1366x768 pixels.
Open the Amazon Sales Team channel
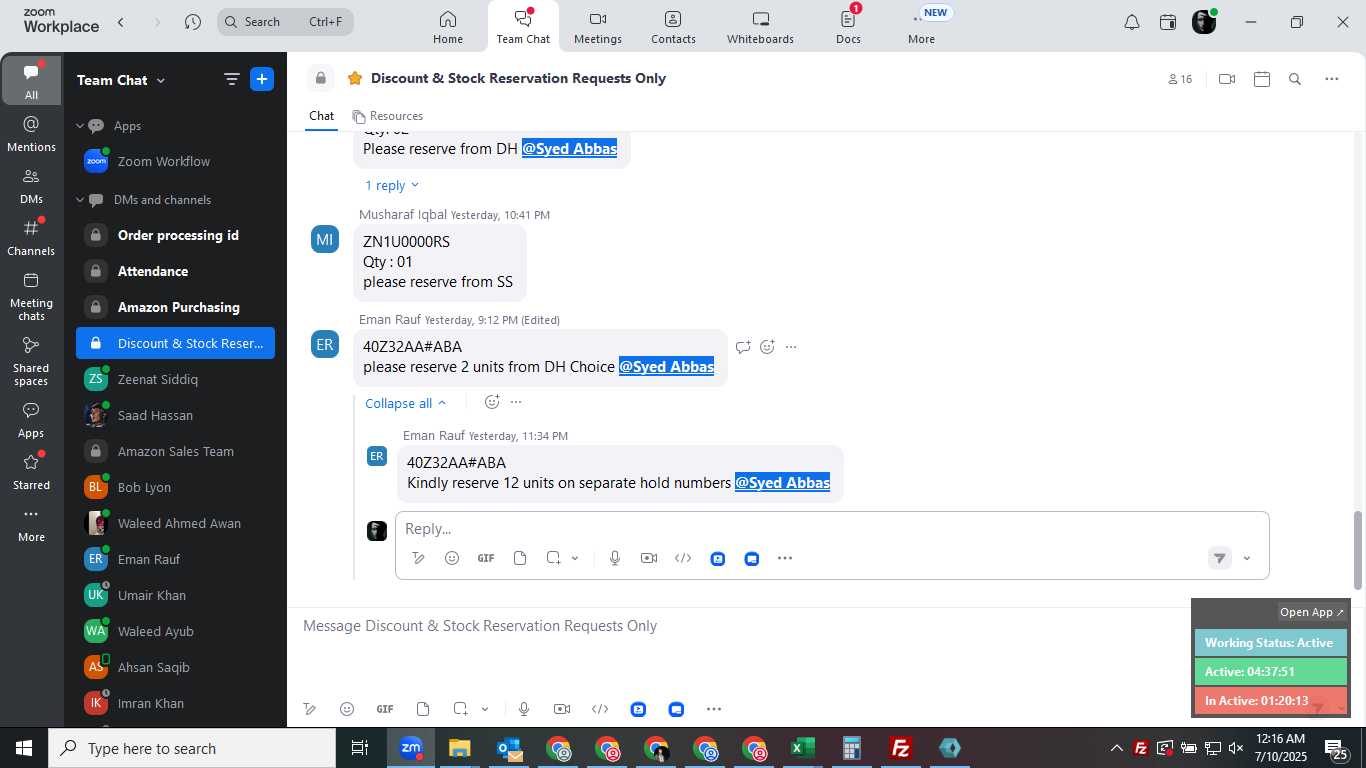pos(175,451)
